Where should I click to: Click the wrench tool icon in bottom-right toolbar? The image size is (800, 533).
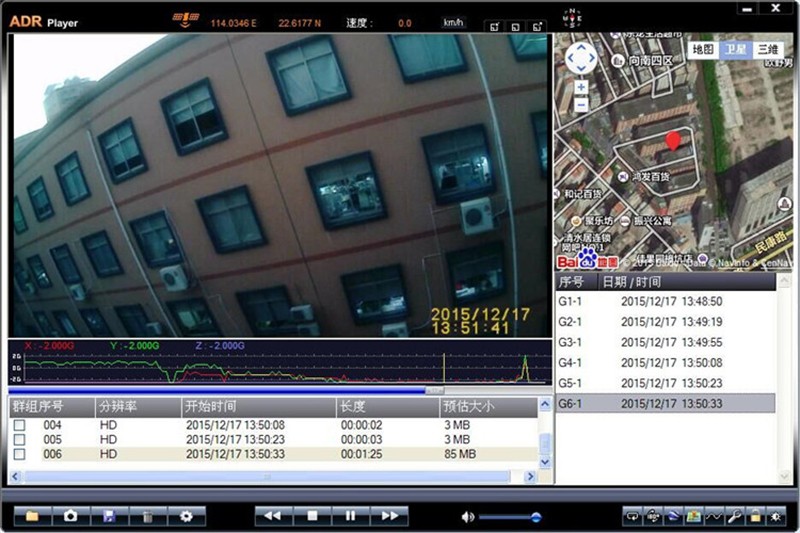732,516
